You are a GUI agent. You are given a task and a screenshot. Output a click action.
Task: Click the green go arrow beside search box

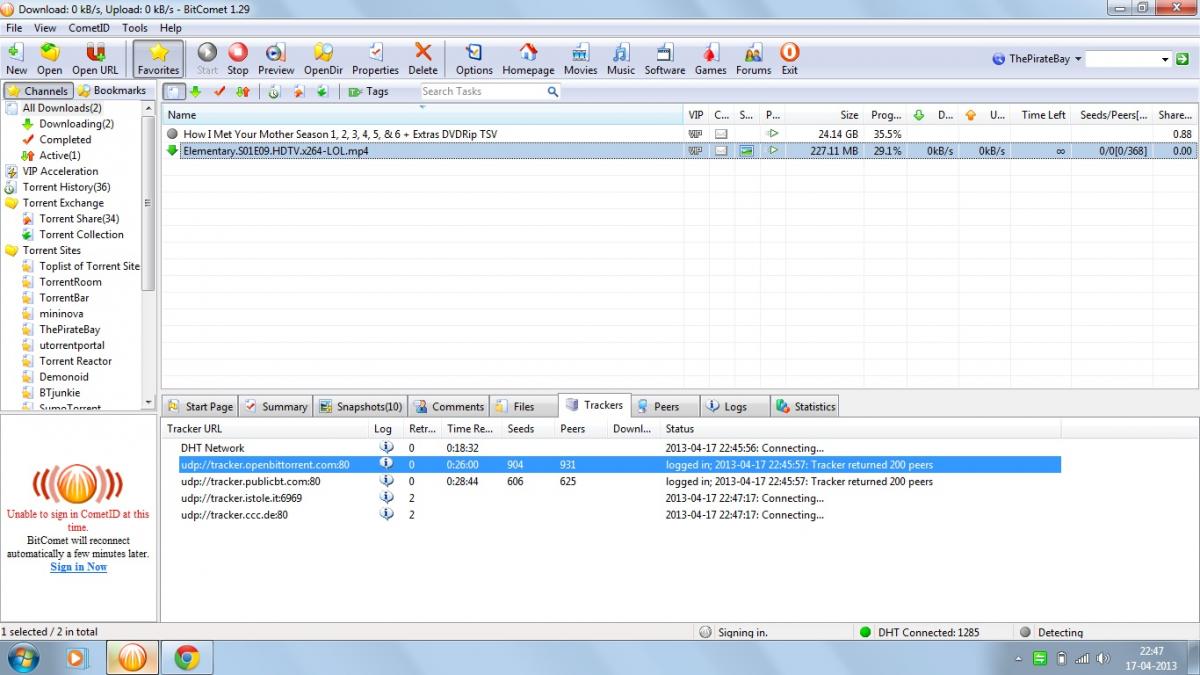click(x=1183, y=59)
